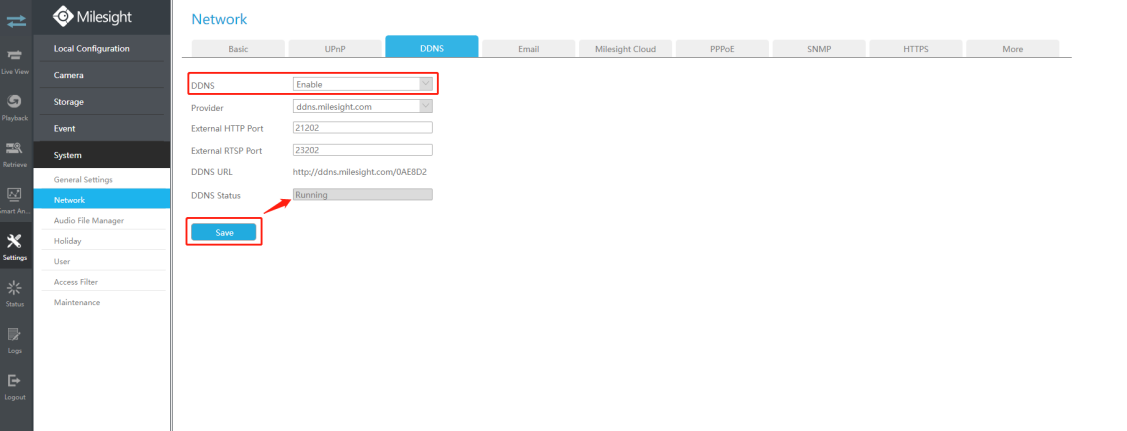Viewport: 1127px width, 431px height.
Task: Click the DDNS URL label
Action: pyautogui.click(x=212, y=172)
